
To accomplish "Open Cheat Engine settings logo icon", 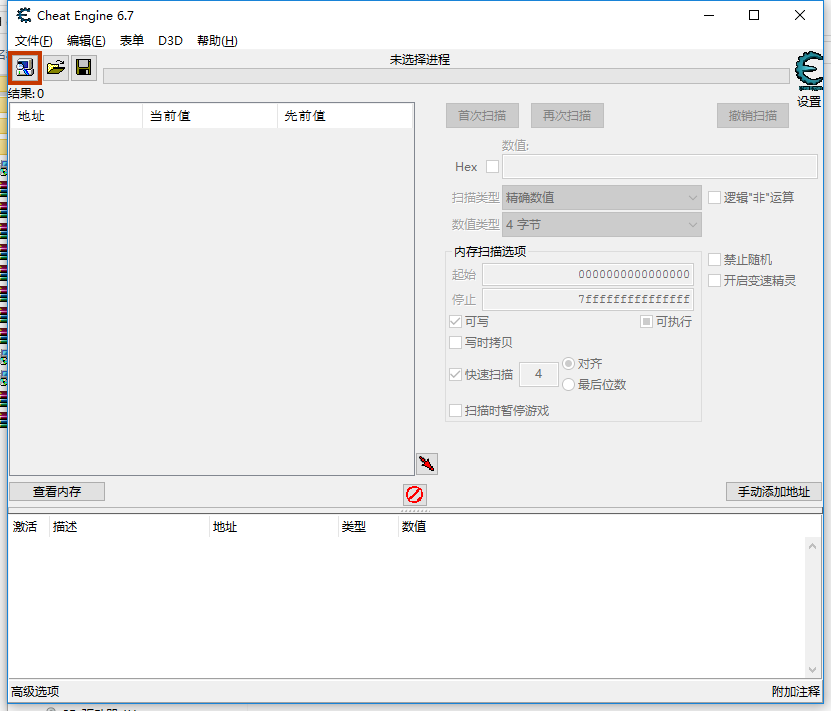I will (808, 72).
